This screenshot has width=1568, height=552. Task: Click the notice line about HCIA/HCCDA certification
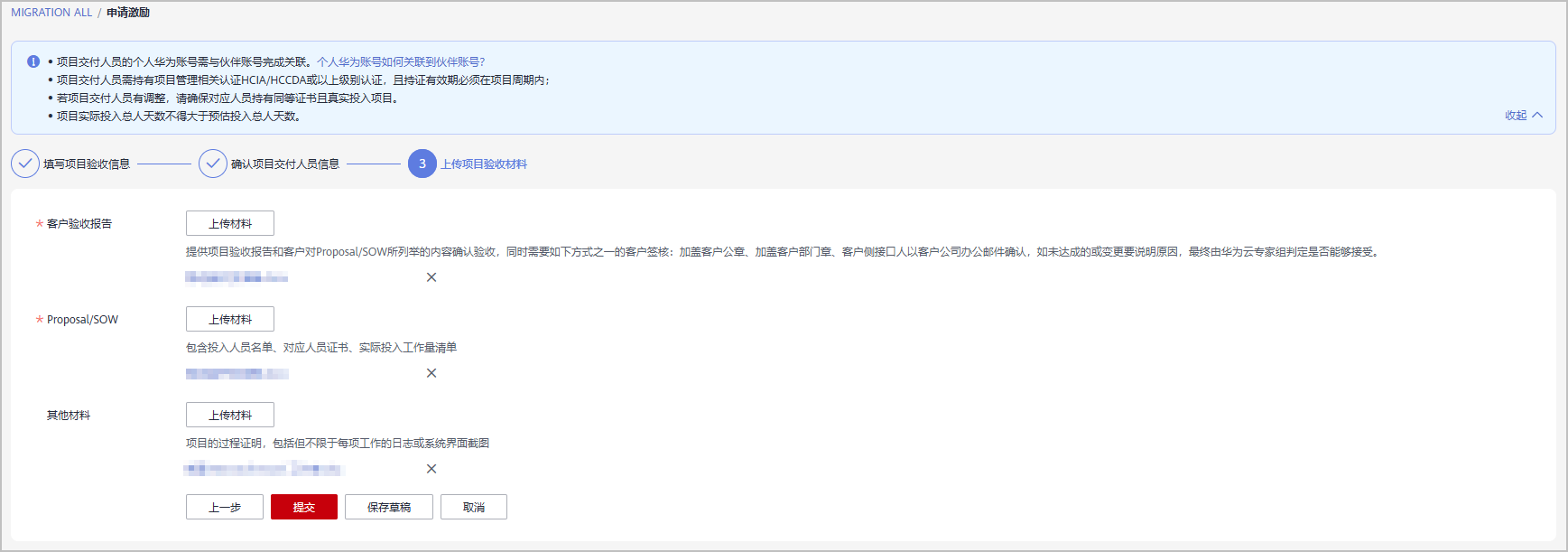303,80
